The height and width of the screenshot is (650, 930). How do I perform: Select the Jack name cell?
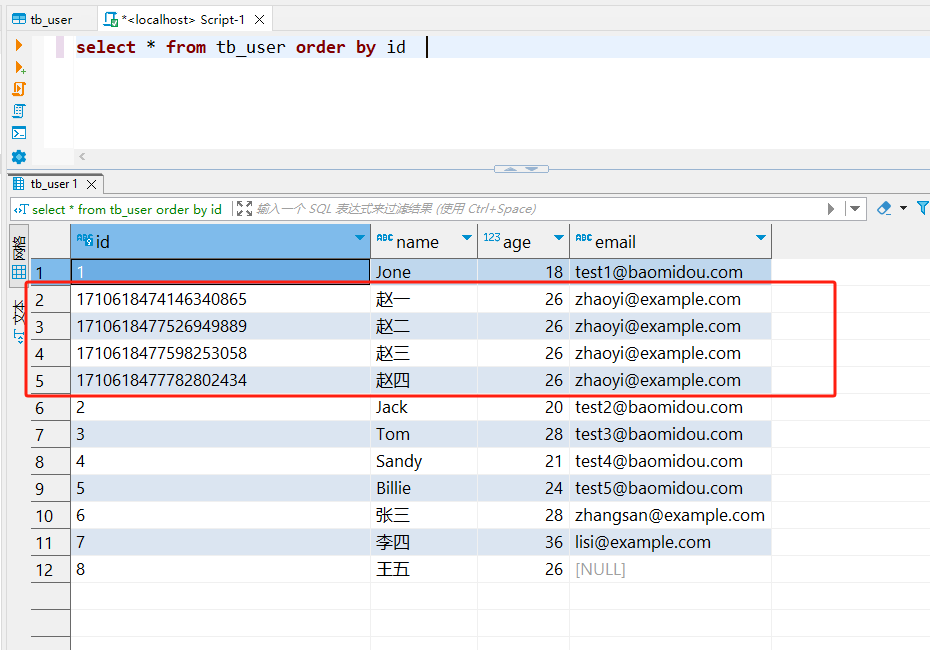[423, 407]
